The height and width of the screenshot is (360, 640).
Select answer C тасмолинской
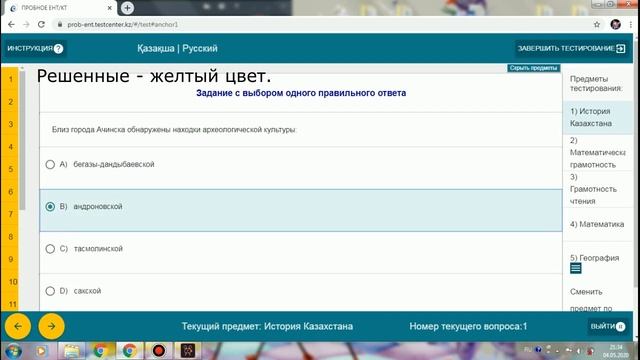tap(301, 249)
